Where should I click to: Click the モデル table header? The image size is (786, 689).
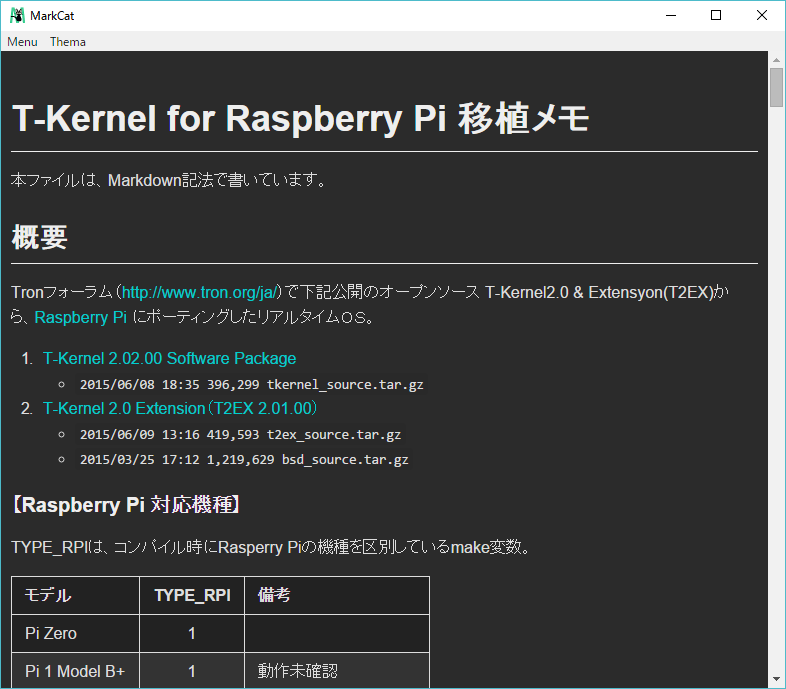point(75,595)
